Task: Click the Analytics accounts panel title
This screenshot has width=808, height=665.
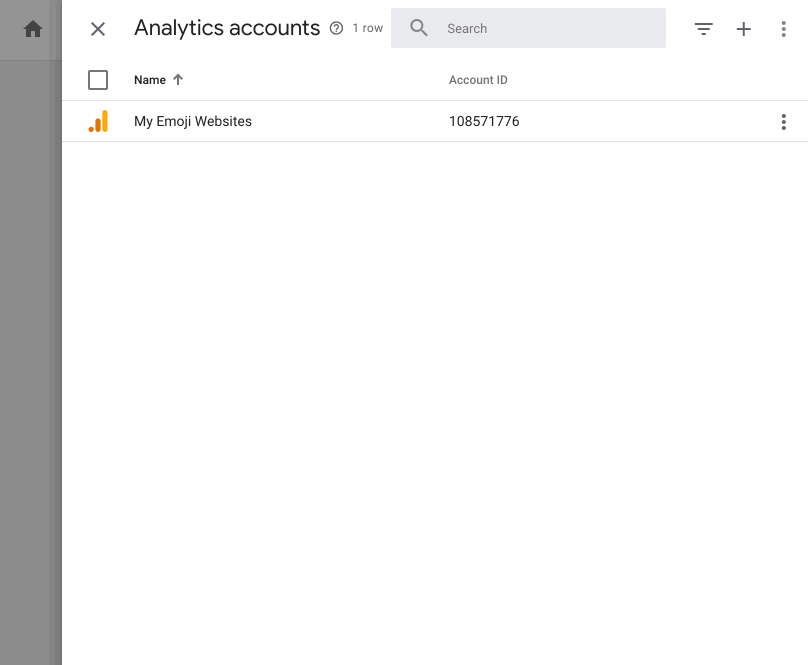Action: pyautogui.click(x=227, y=29)
